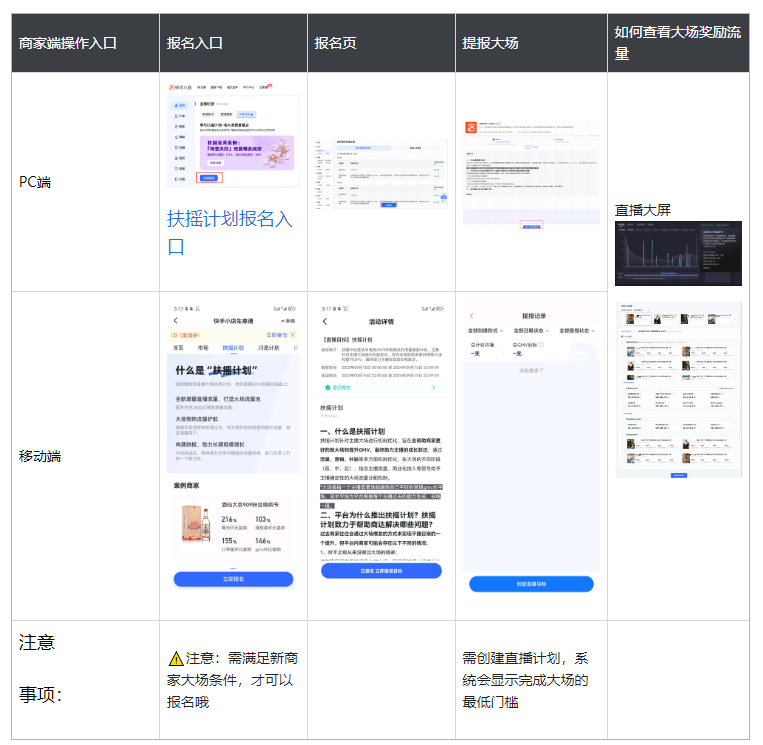Click the 报名入口 header cell
This screenshot has height=745, width=763.
pyautogui.click(x=234, y=43)
